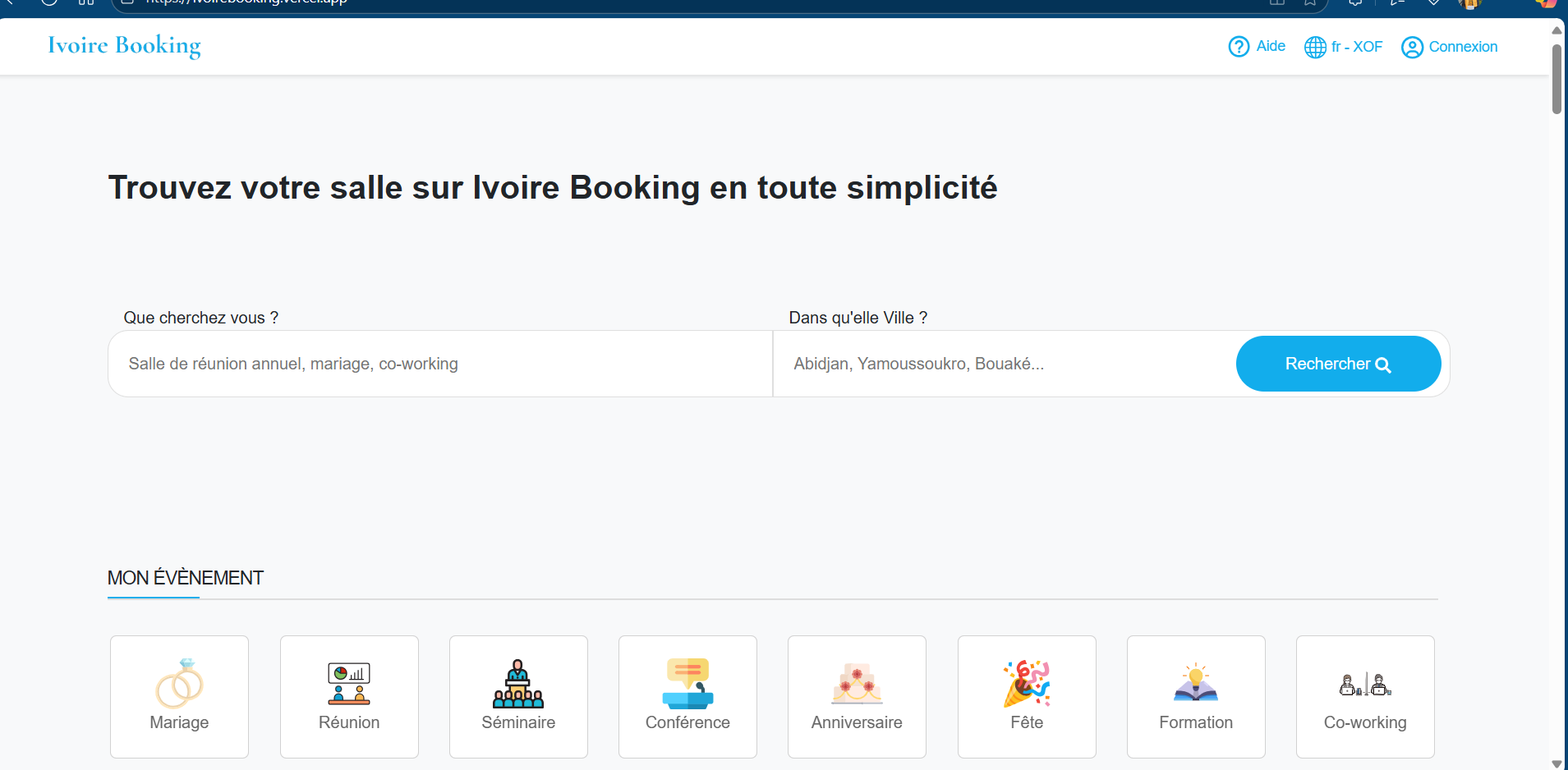Select the Réunion event icon
The image size is (1568, 770).
349,683
